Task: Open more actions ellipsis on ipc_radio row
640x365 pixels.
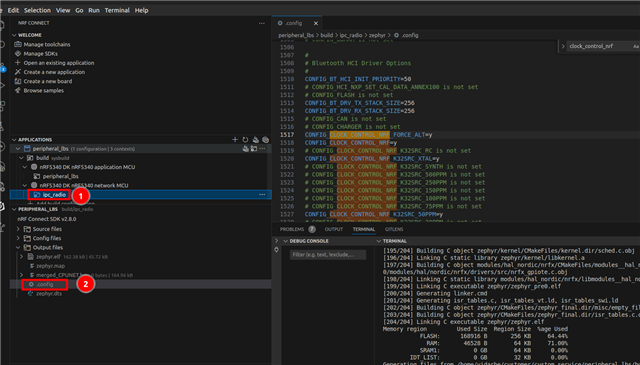Action: click(262, 195)
